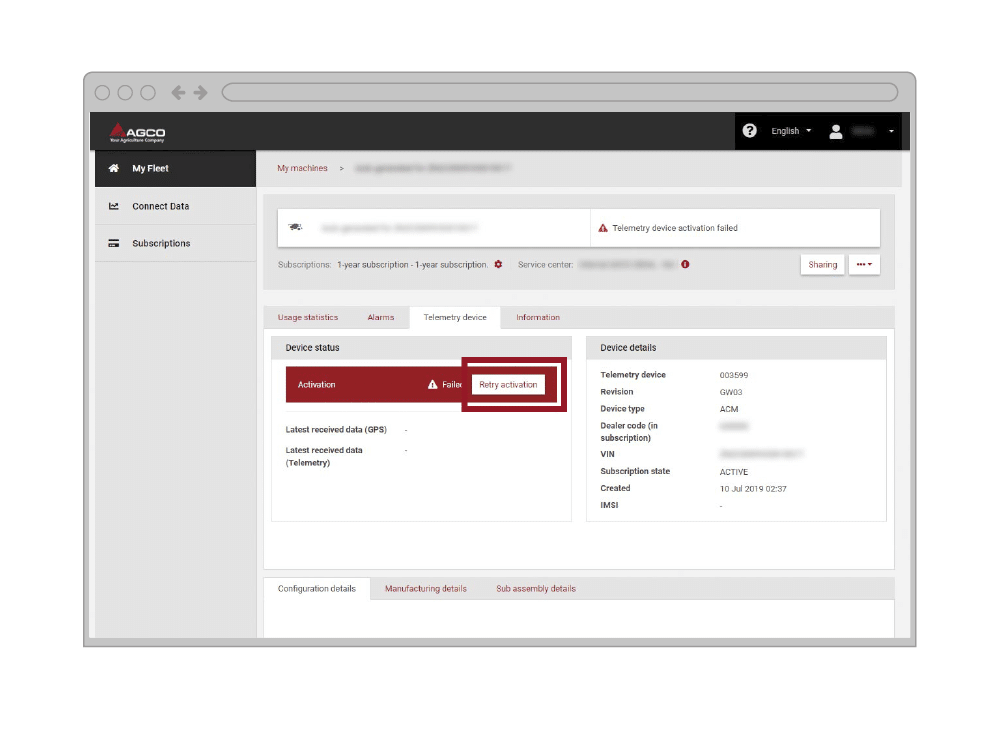Switch to Alarms tab
Viewport: 1000px width, 750px height.
[381, 317]
